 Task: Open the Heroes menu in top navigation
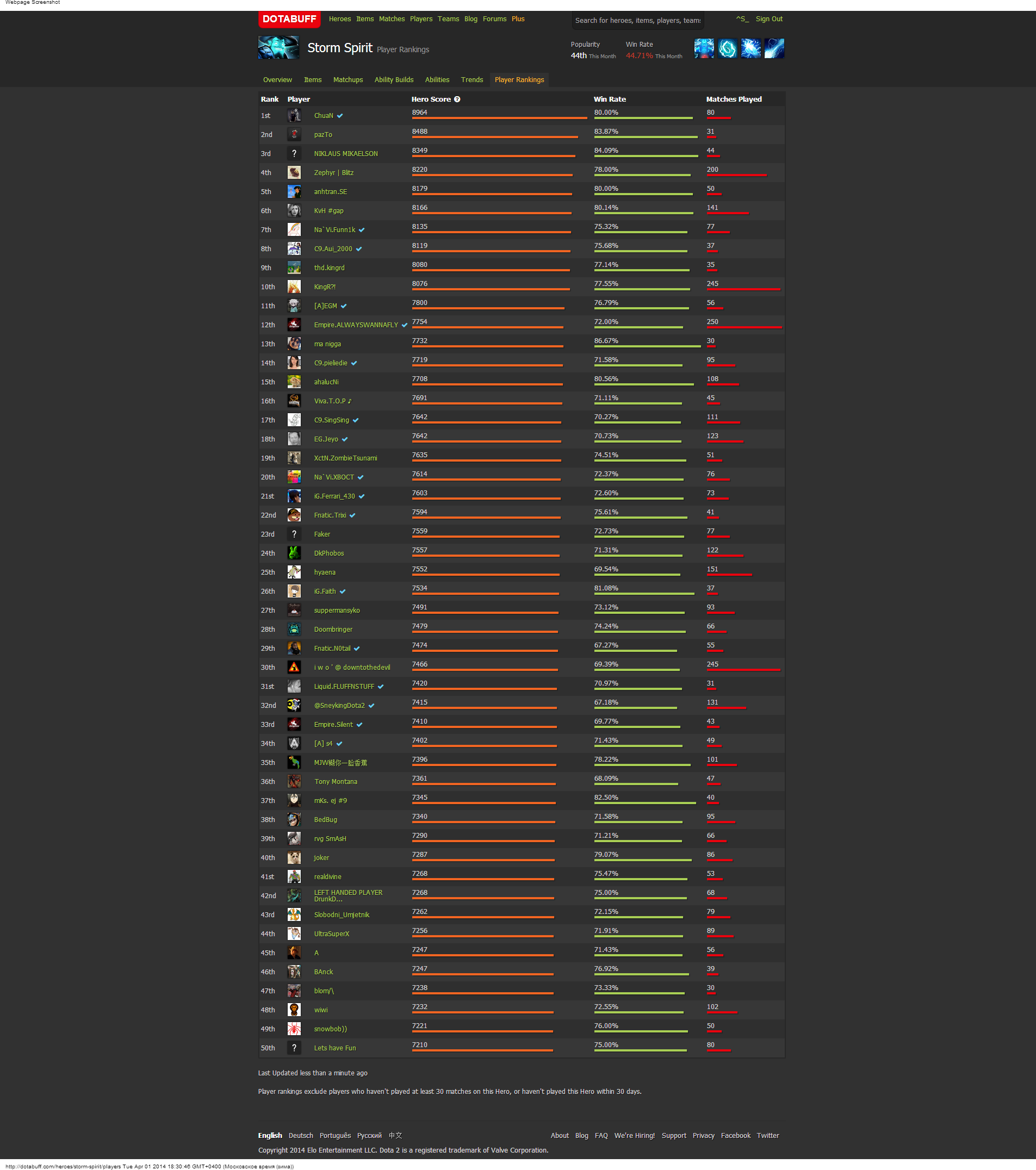[339, 19]
